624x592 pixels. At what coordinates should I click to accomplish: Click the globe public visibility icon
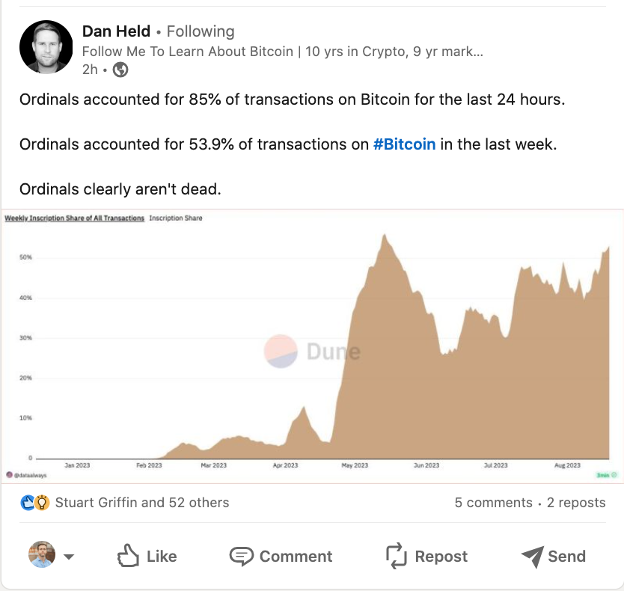[x=120, y=69]
